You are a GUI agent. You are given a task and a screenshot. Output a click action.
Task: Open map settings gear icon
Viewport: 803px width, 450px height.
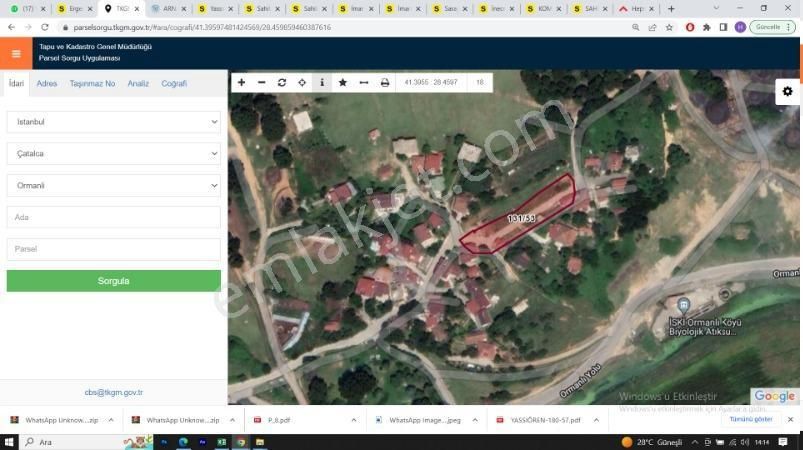788,92
